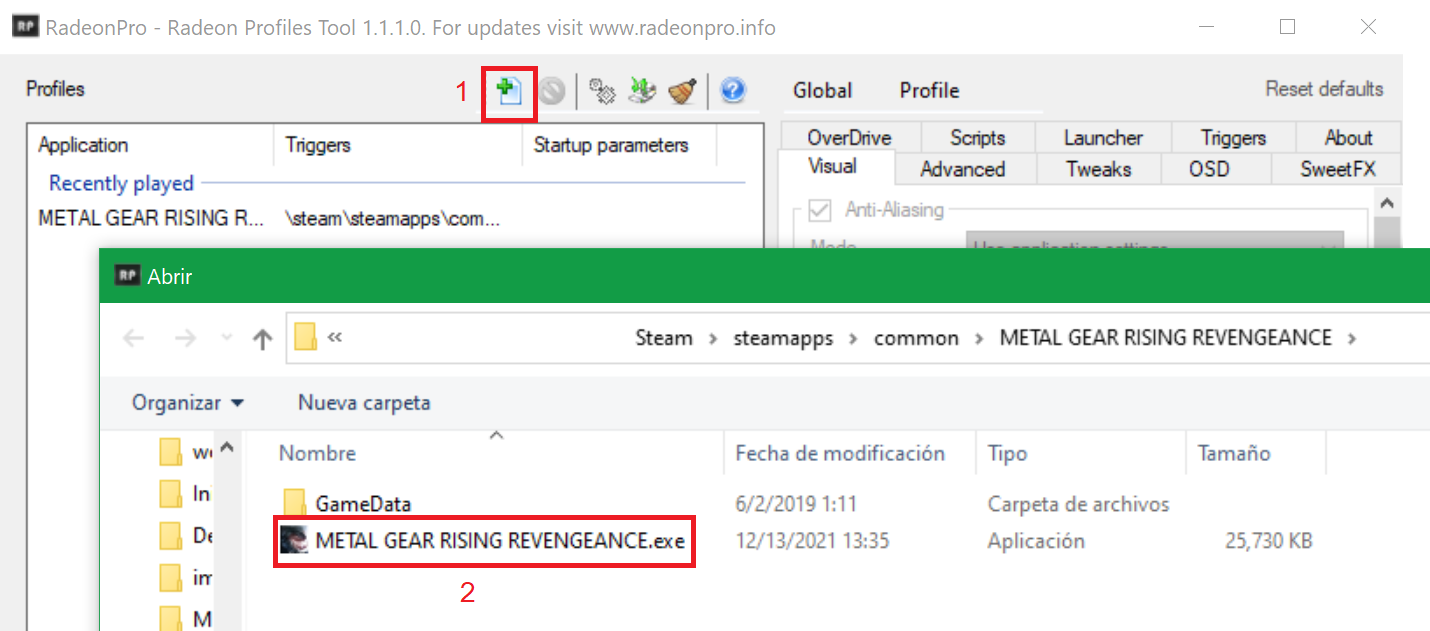This screenshot has height=631, width=1430.
Task: Click the grayed-out remove profile icon
Action: [552, 92]
